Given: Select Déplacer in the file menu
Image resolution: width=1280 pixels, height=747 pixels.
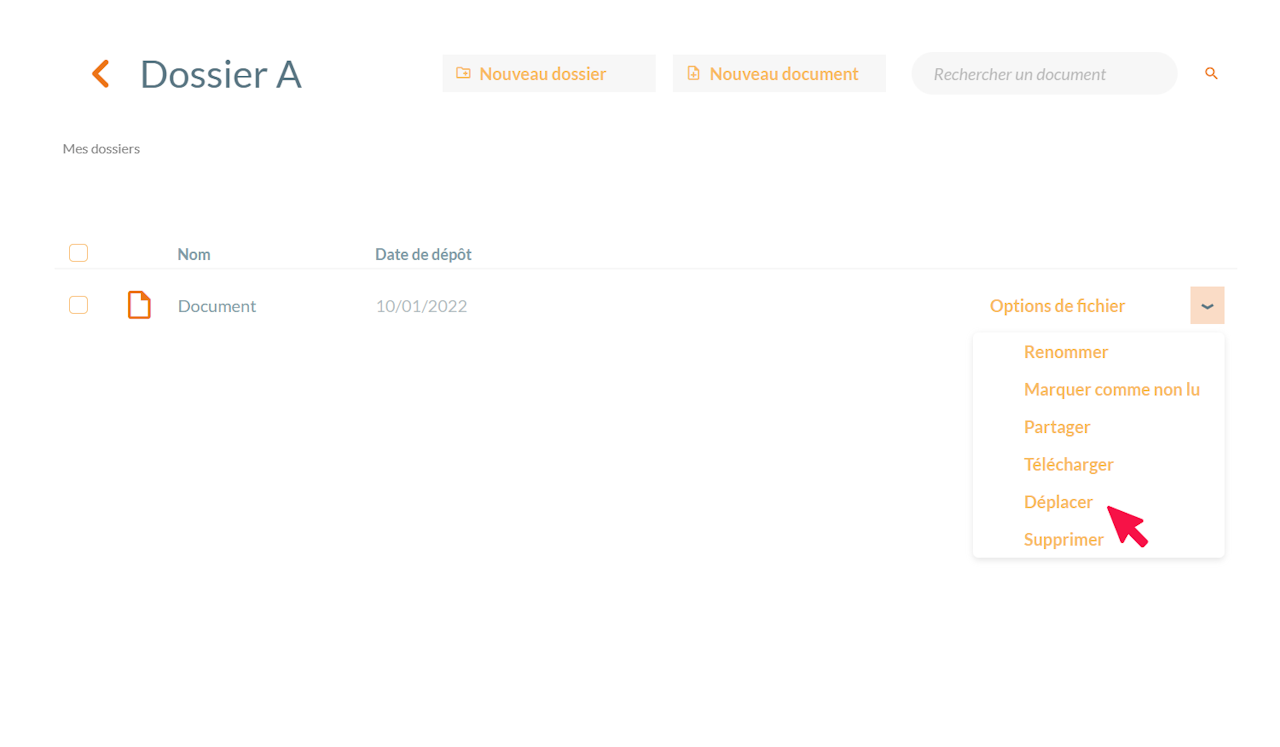Looking at the screenshot, I should (x=1058, y=502).
